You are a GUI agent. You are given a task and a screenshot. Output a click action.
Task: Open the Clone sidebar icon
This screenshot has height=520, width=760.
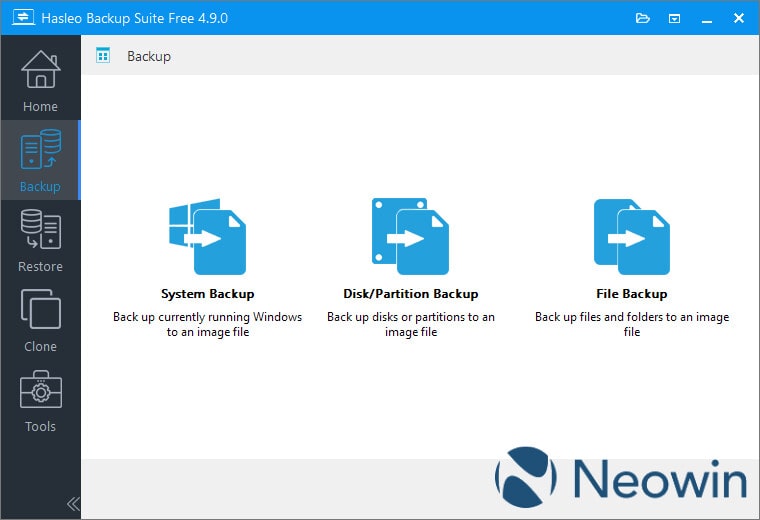41,309
